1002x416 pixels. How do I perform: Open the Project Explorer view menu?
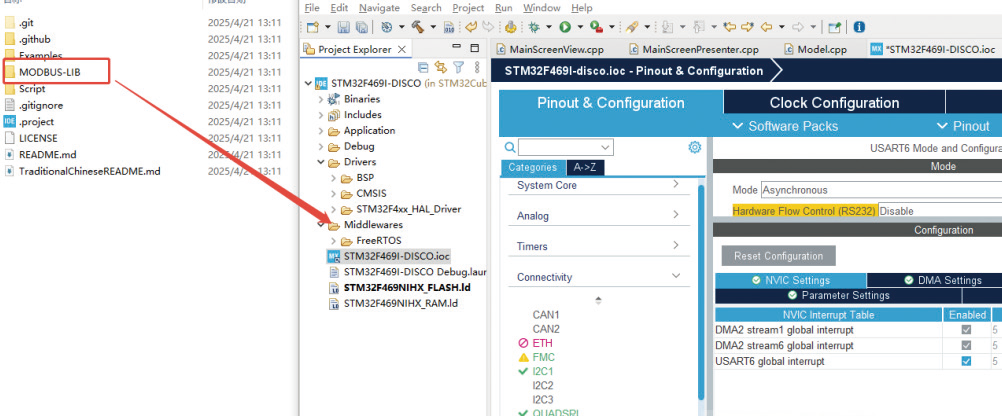pyautogui.click(x=477, y=67)
